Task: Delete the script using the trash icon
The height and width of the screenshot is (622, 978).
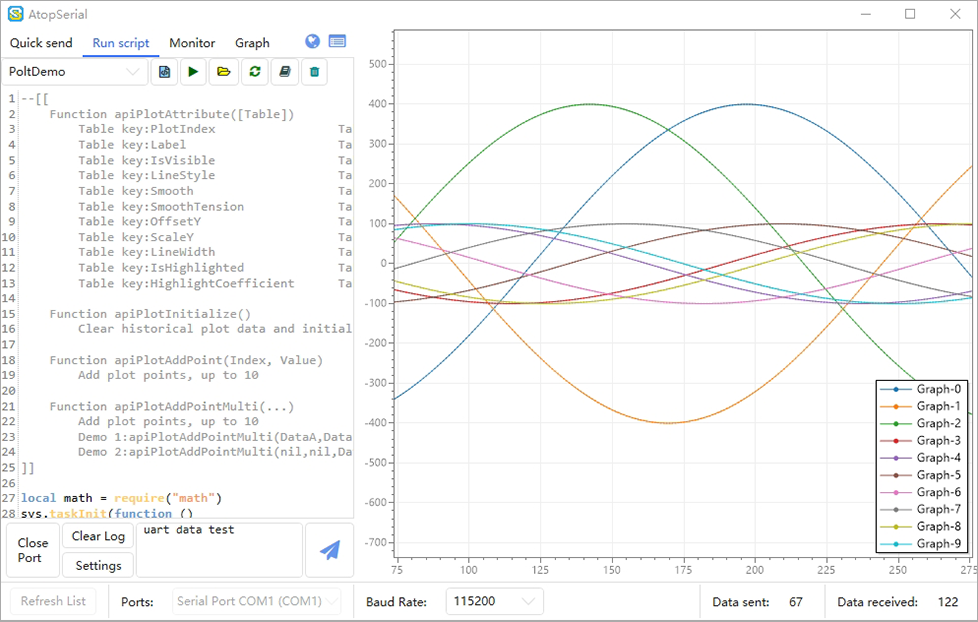Action: (314, 72)
